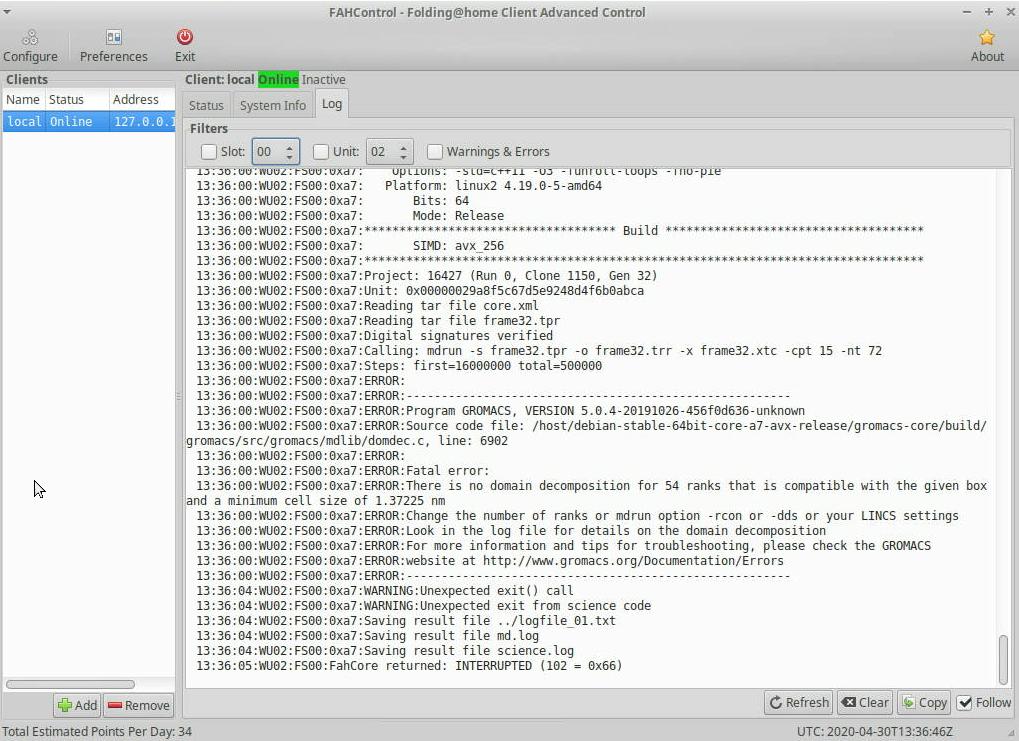This screenshot has height=741, width=1019.
Task: Refresh the log output
Action: 799,703
